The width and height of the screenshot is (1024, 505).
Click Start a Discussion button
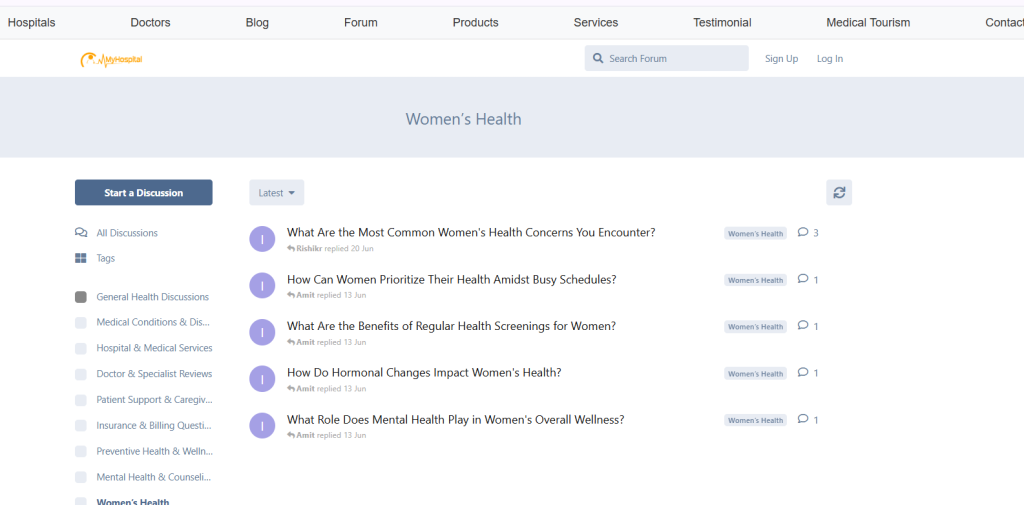(x=144, y=193)
